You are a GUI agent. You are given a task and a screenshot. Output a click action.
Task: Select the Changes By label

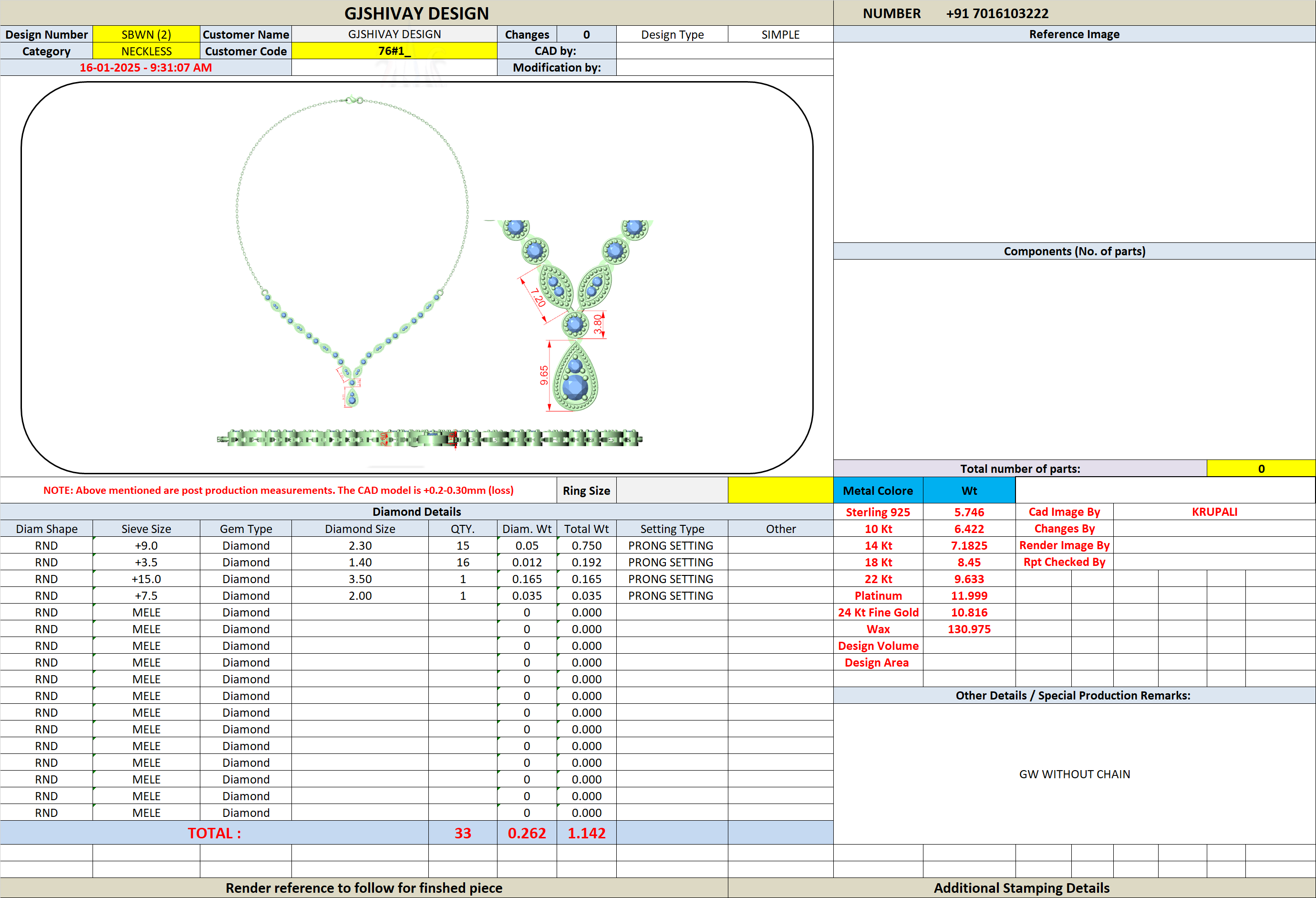click(x=1064, y=529)
